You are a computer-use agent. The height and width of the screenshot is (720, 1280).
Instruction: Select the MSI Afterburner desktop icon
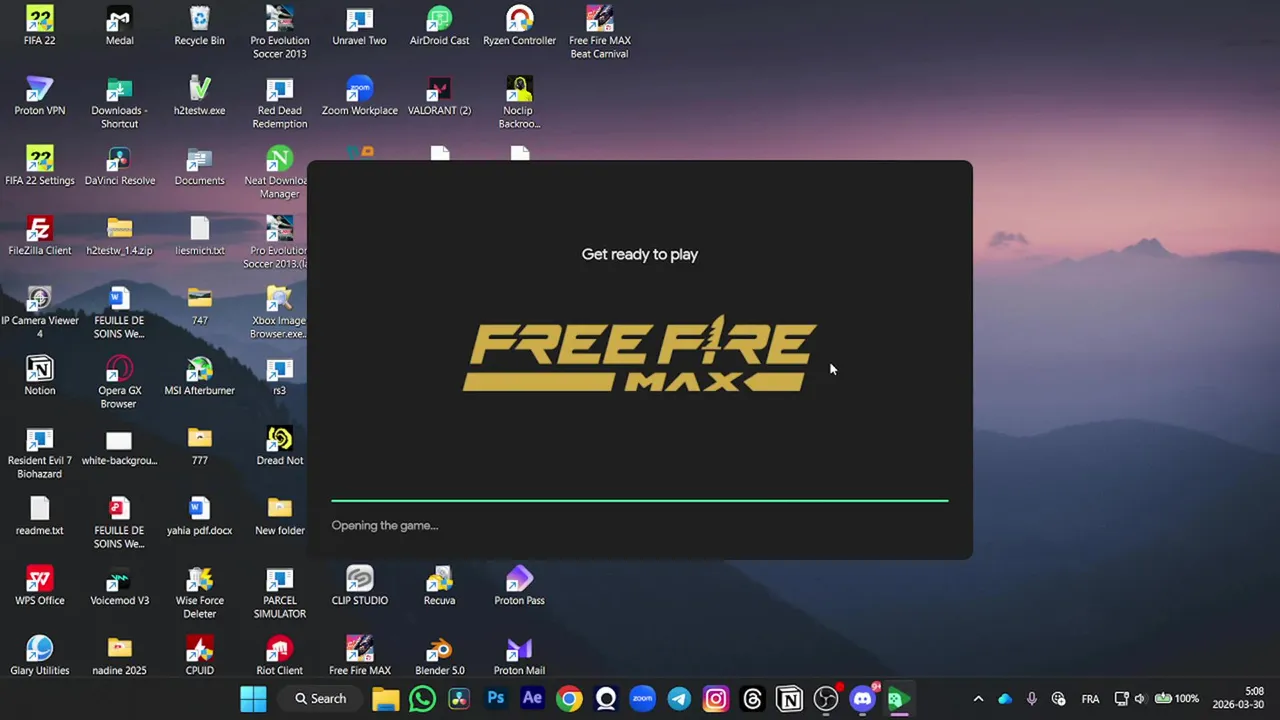point(199,376)
